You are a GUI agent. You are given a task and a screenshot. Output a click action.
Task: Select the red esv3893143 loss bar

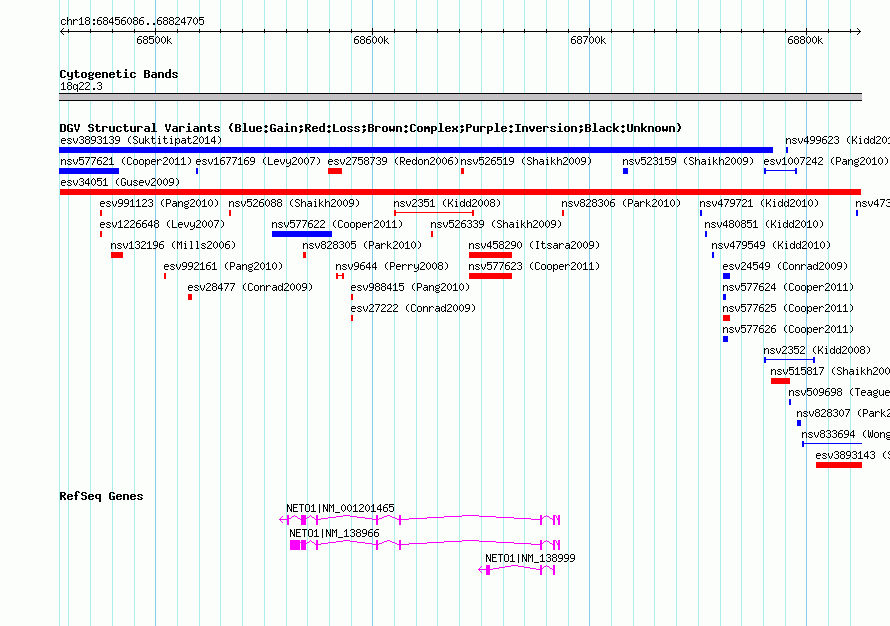[x=839, y=465]
